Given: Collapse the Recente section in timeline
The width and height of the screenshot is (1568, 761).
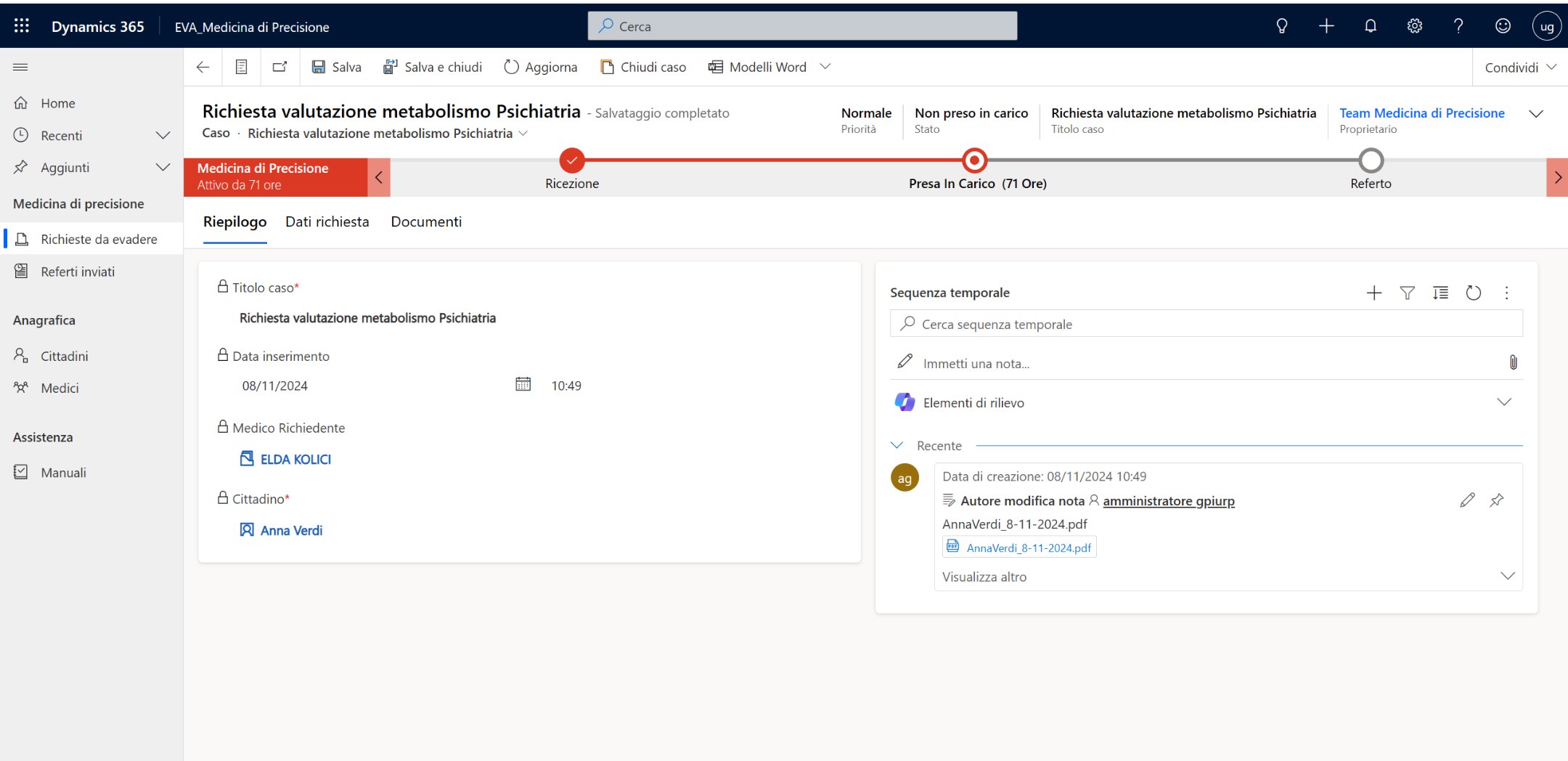Looking at the screenshot, I should 897,445.
